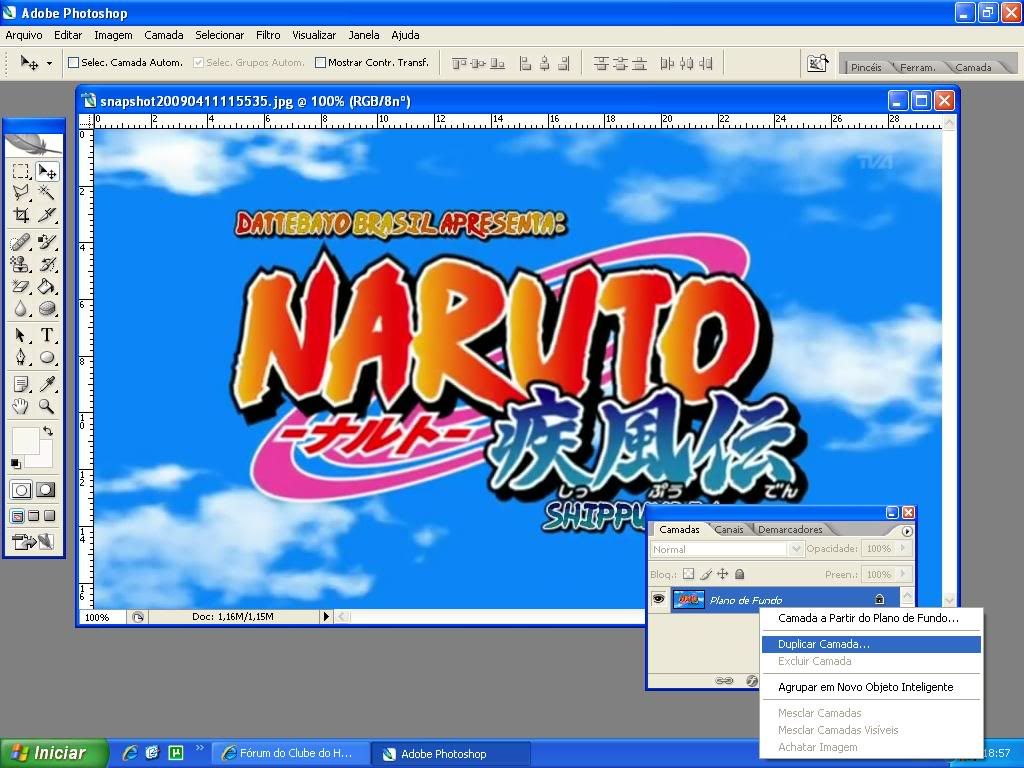The width and height of the screenshot is (1024, 768).
Task: Select the Paint Bucket tool
Action: tap(47, 287)
